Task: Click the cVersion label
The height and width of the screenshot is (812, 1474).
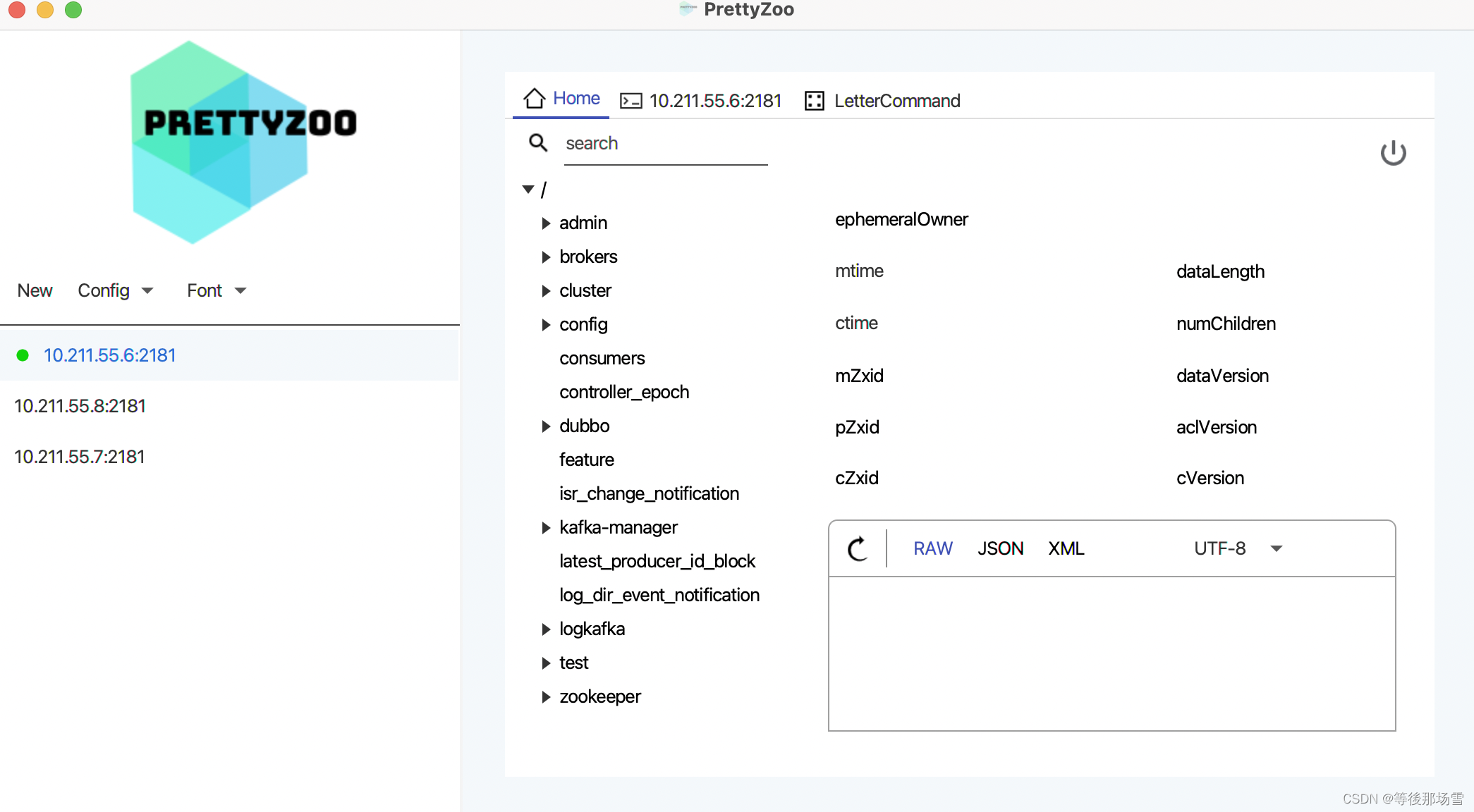Action: 1210,479
